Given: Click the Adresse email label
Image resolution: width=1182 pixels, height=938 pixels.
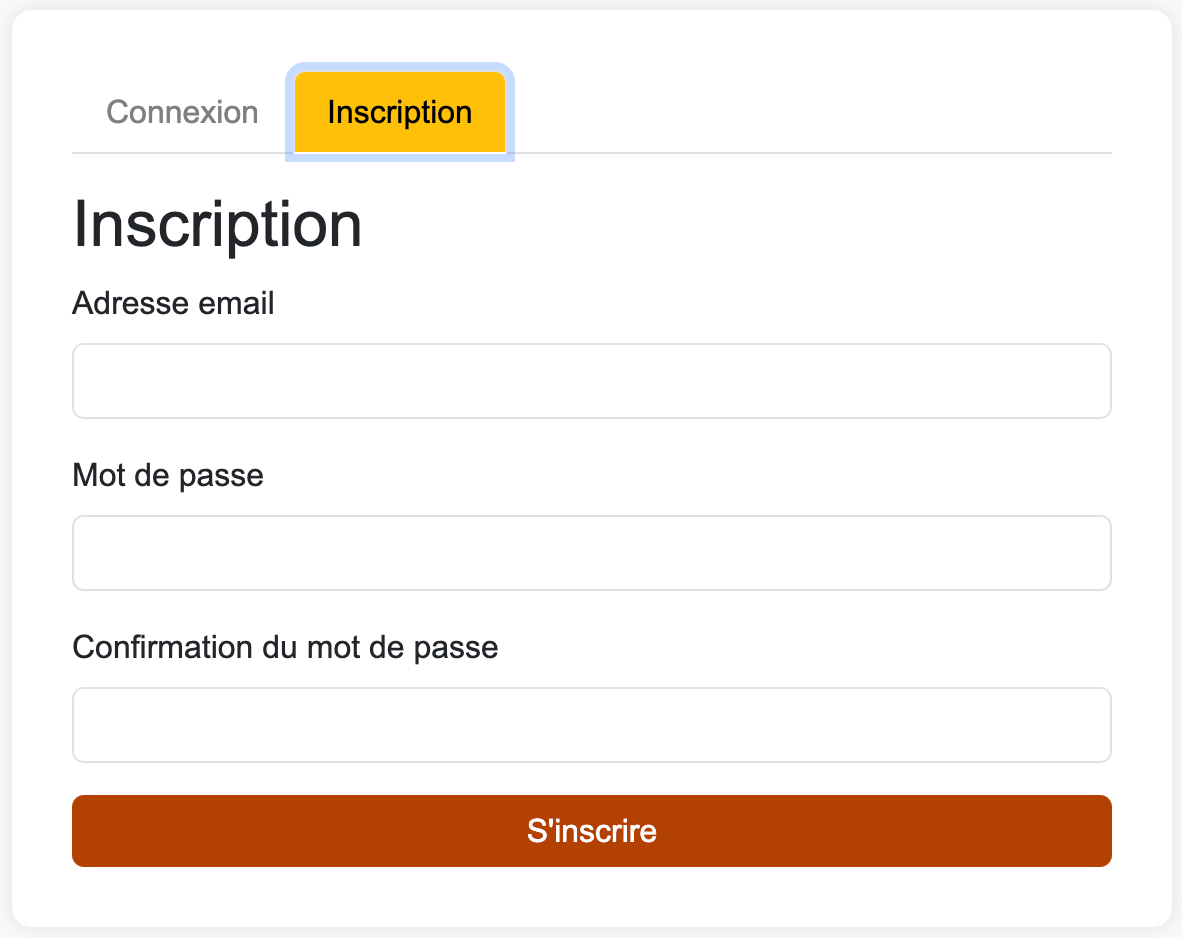Looking at the screenshot, I should (172, 303).
